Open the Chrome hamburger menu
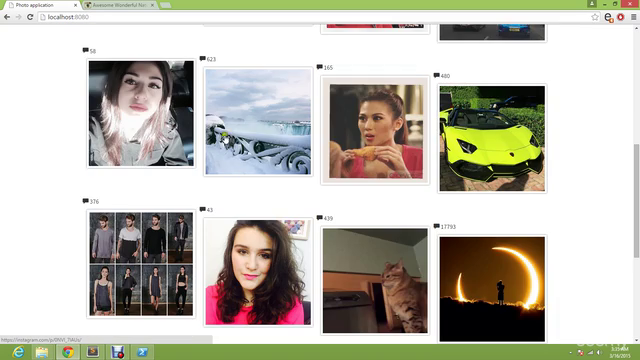The height and width of the screenshot is (360, 640). click(x=633, y=17)
